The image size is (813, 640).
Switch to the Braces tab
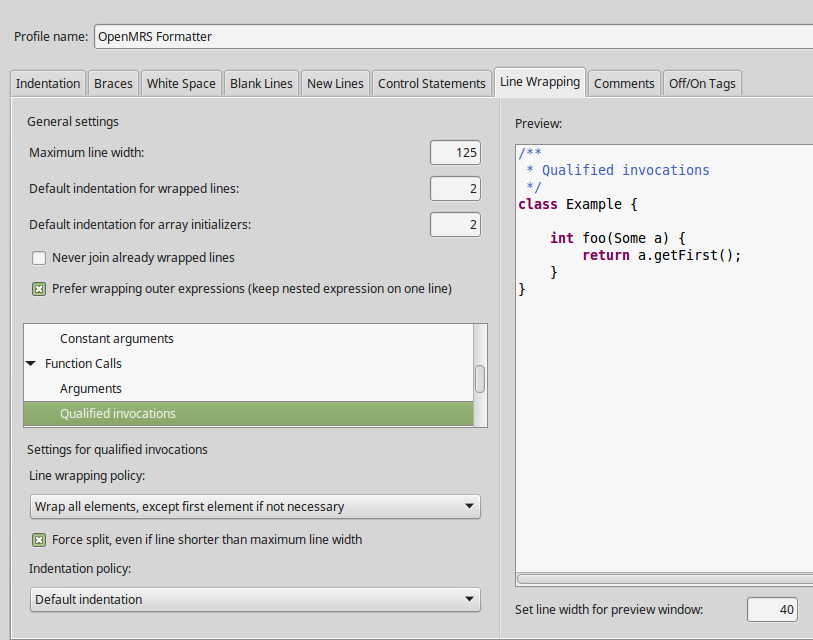tap(113, 83)
